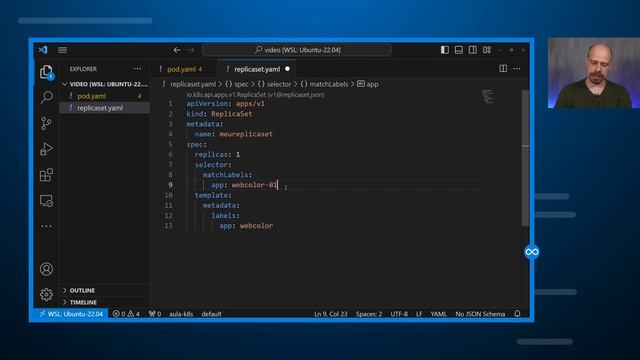The width and height of the screenshot is (640, 360).
Task: Open the Source Control view
Action: (x=47, y=123)
